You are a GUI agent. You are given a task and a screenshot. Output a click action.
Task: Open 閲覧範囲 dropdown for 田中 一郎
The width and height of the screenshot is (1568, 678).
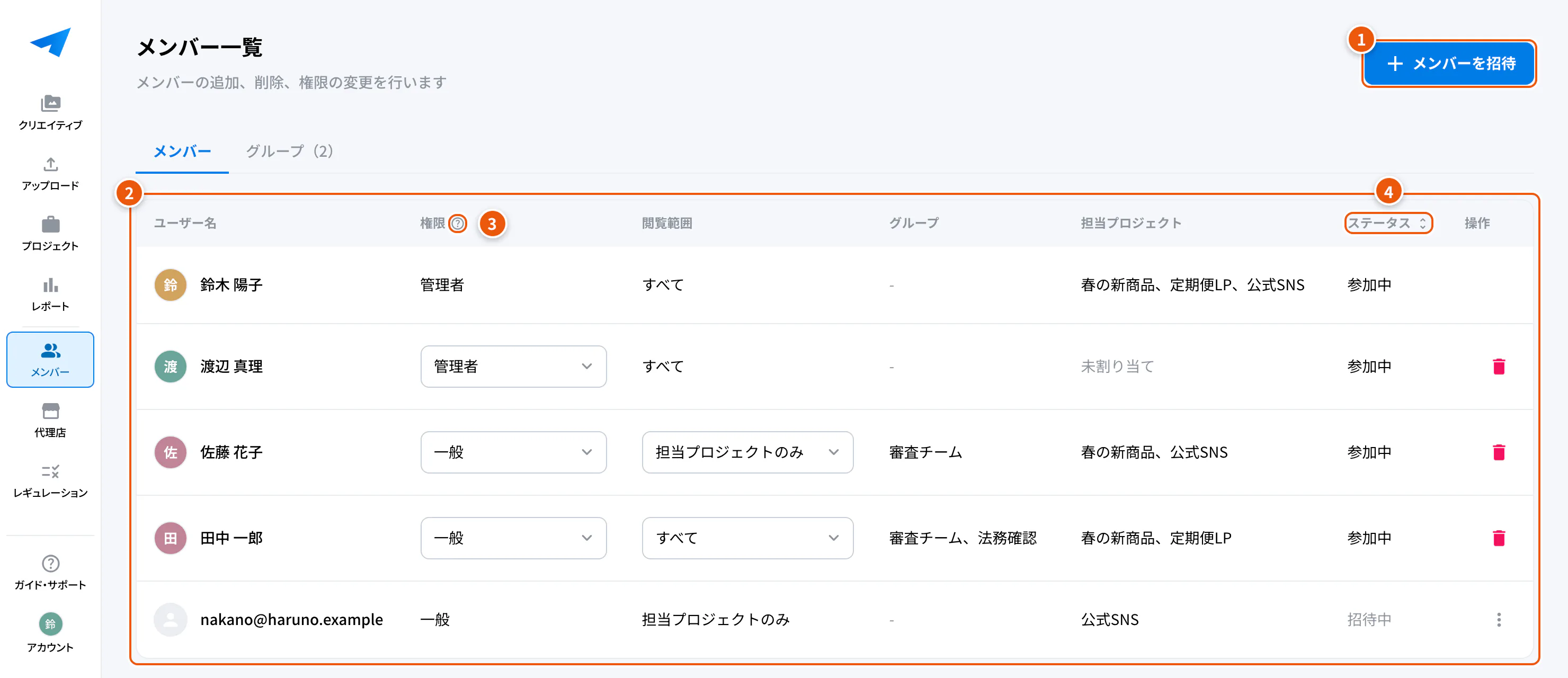coord(747,538)
